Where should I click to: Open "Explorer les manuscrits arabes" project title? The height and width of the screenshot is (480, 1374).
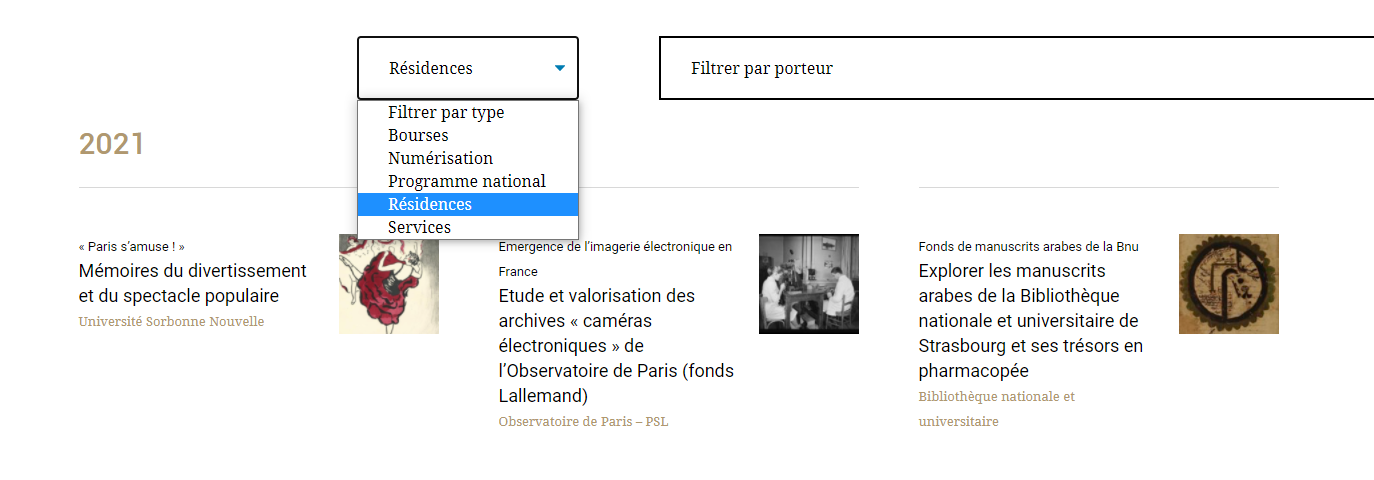[x=1031, y=321]
